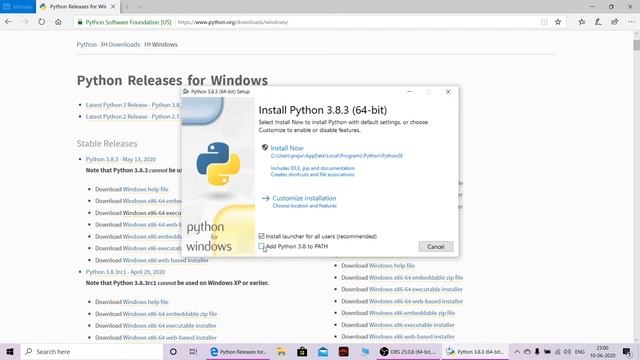Image resolution: width=640 pixels, height=360 pixels.
Task: Open the favorites hub icon
Action: point(582,22)
